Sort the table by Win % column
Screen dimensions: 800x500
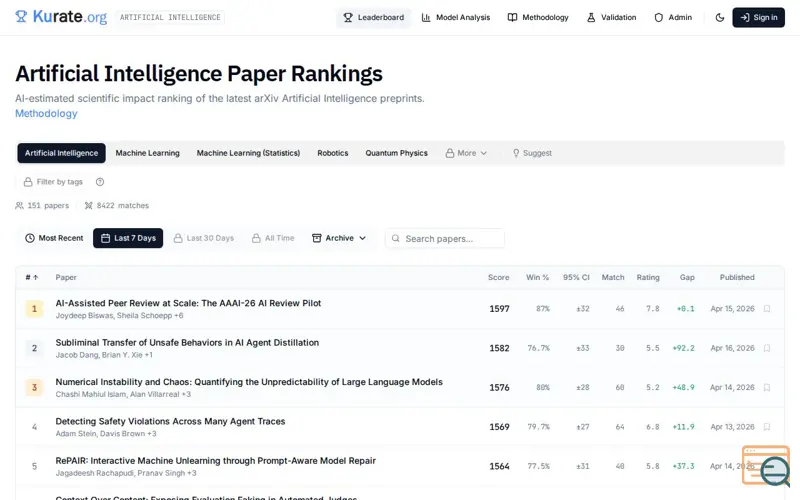(x=537, y=278)
